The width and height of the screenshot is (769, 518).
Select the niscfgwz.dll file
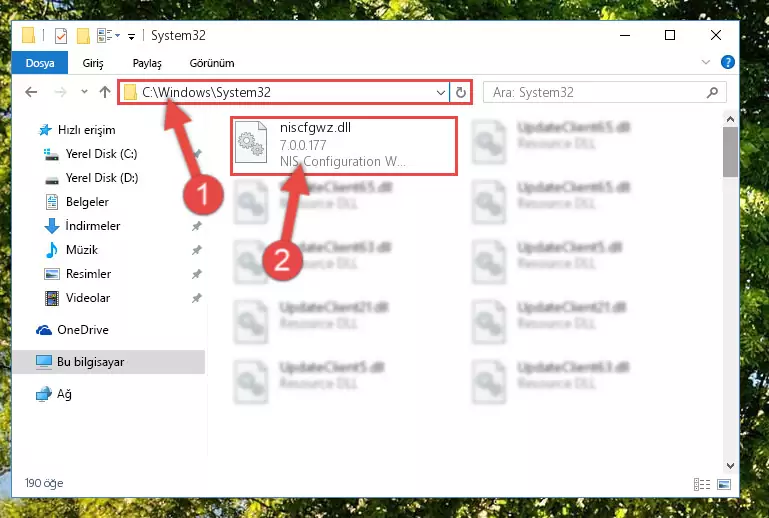tap(344, 145)
